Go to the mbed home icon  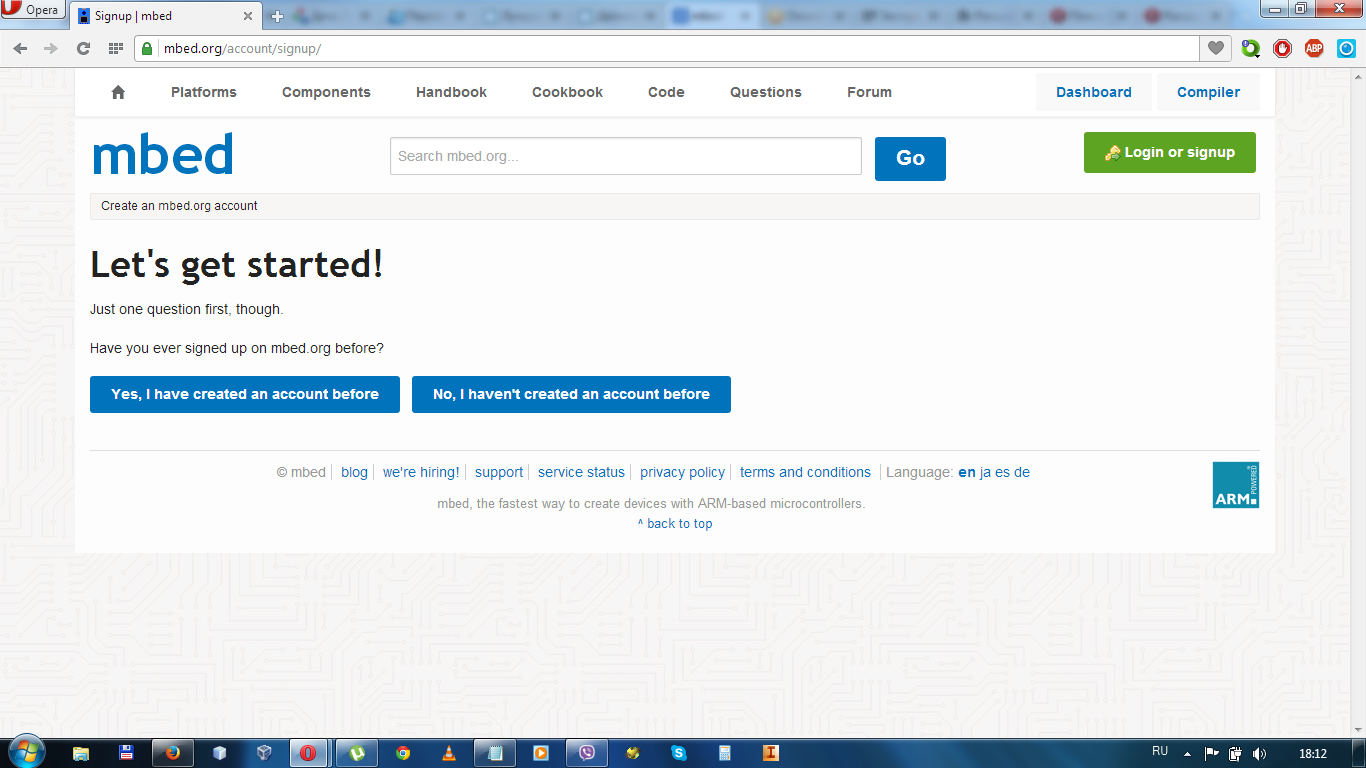point(118,92)
